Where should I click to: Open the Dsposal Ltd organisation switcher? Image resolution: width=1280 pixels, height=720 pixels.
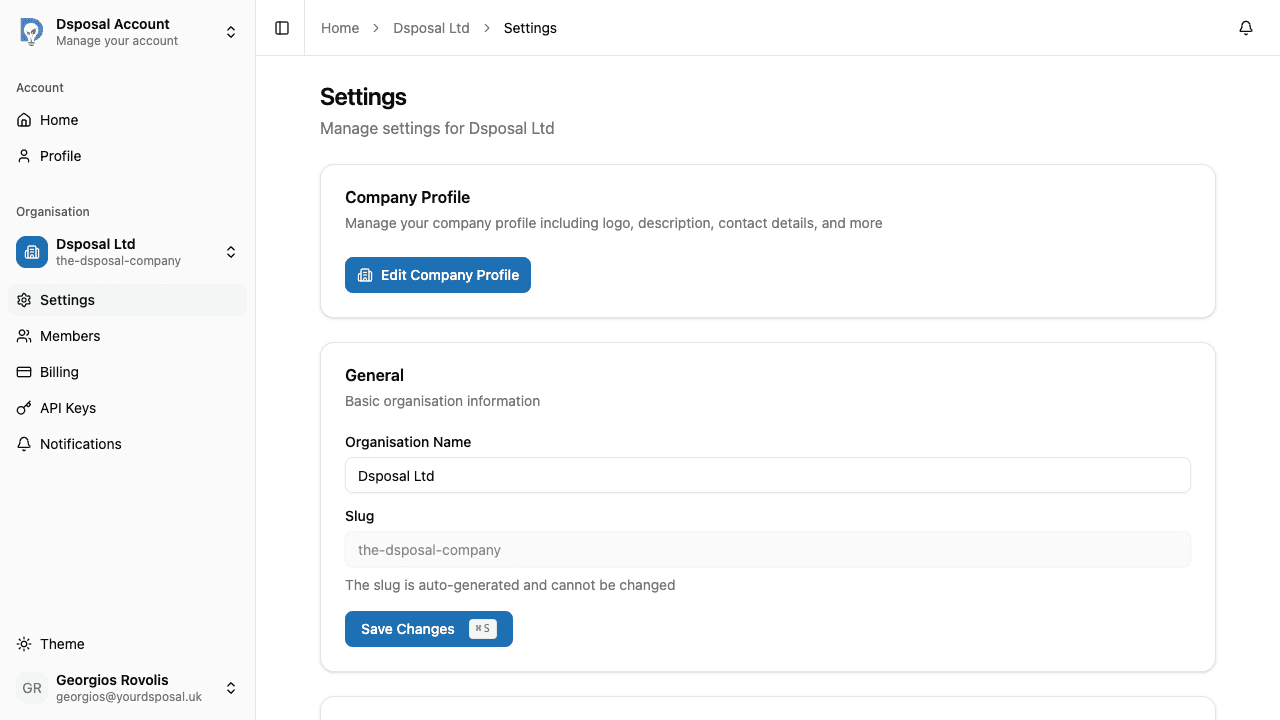point(231,252)
